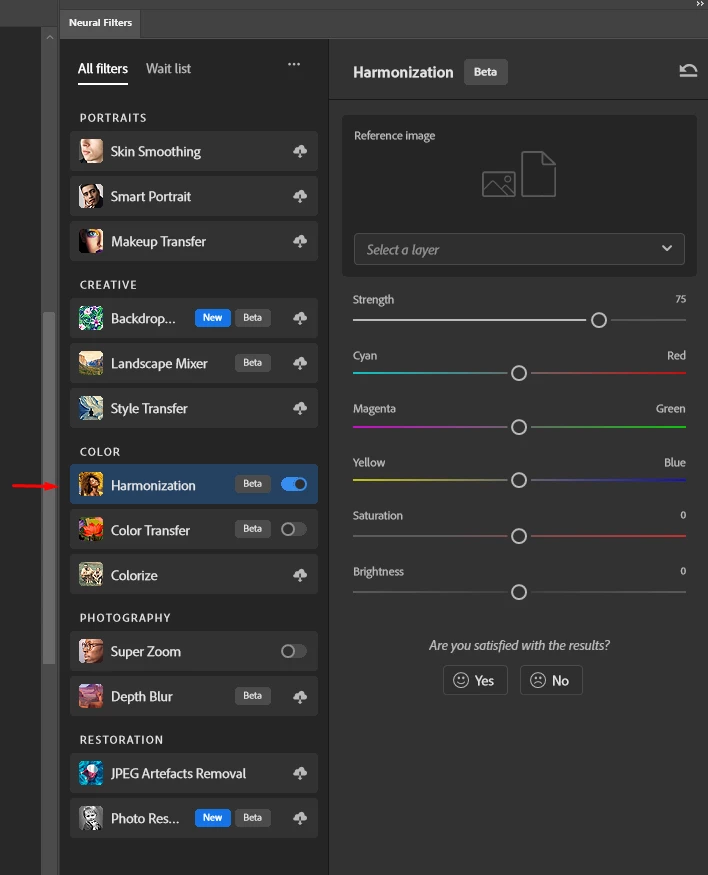Click the Depth Blur thumbnail
The width and height of the screenshot is (708, 875).
point(91,696)
